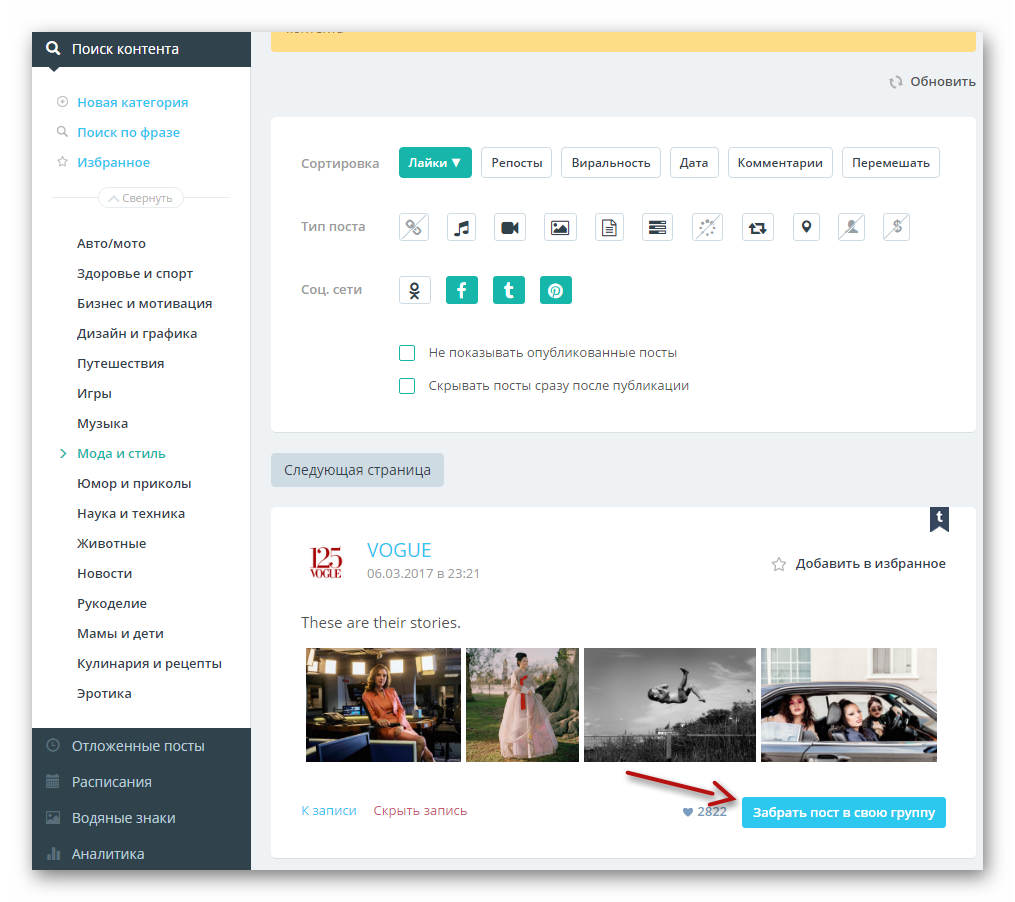Toggle the repost post type filter
Viewport: 1015px width, 902px height.
[757, 227]
